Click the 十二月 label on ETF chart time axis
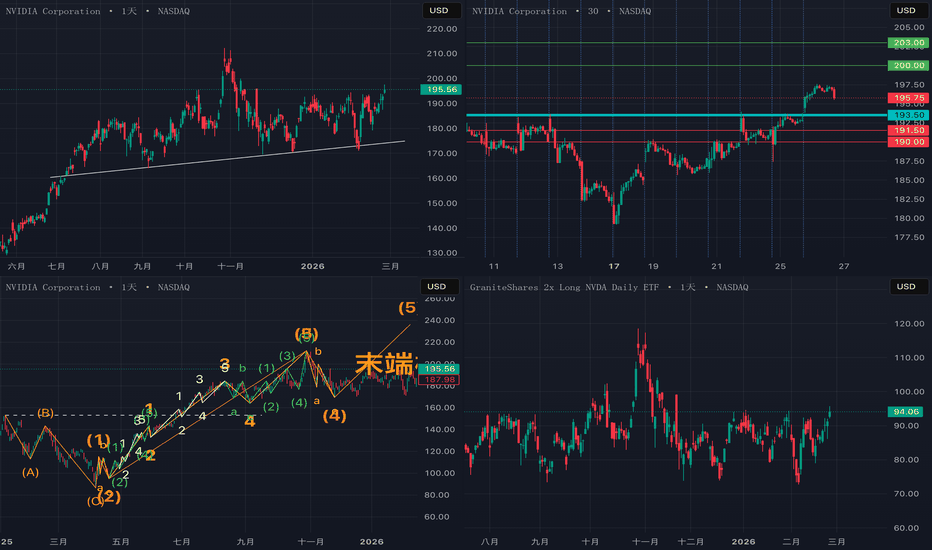 tap(691, 542)
